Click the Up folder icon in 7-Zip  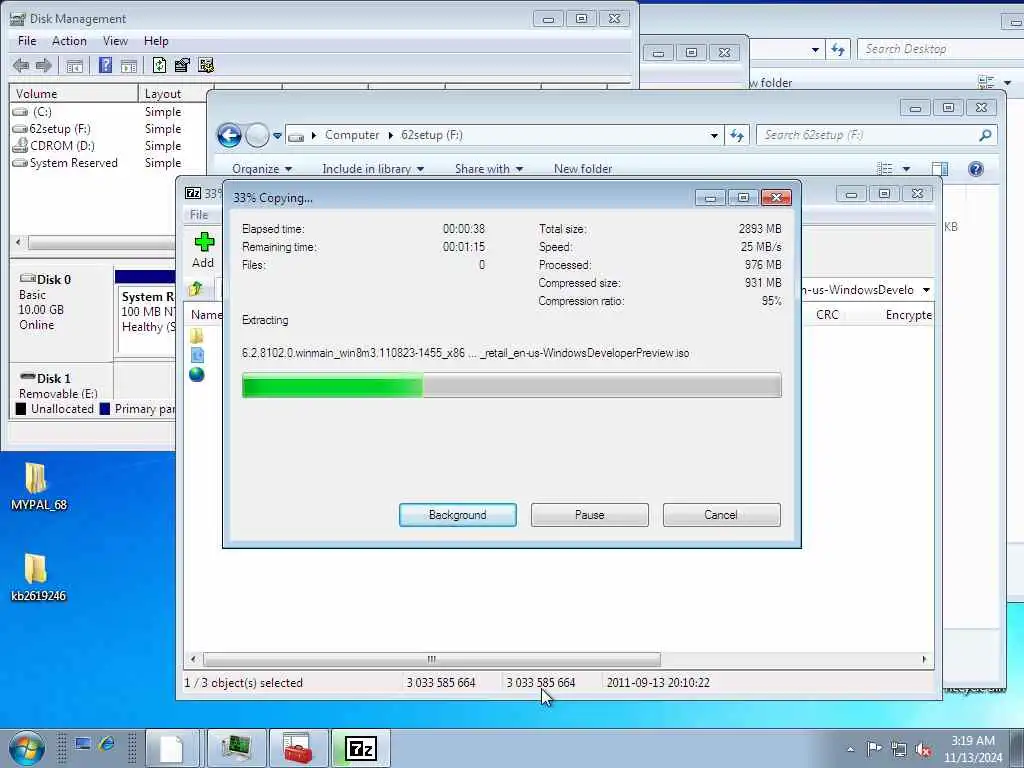click(x=196, y=288)
